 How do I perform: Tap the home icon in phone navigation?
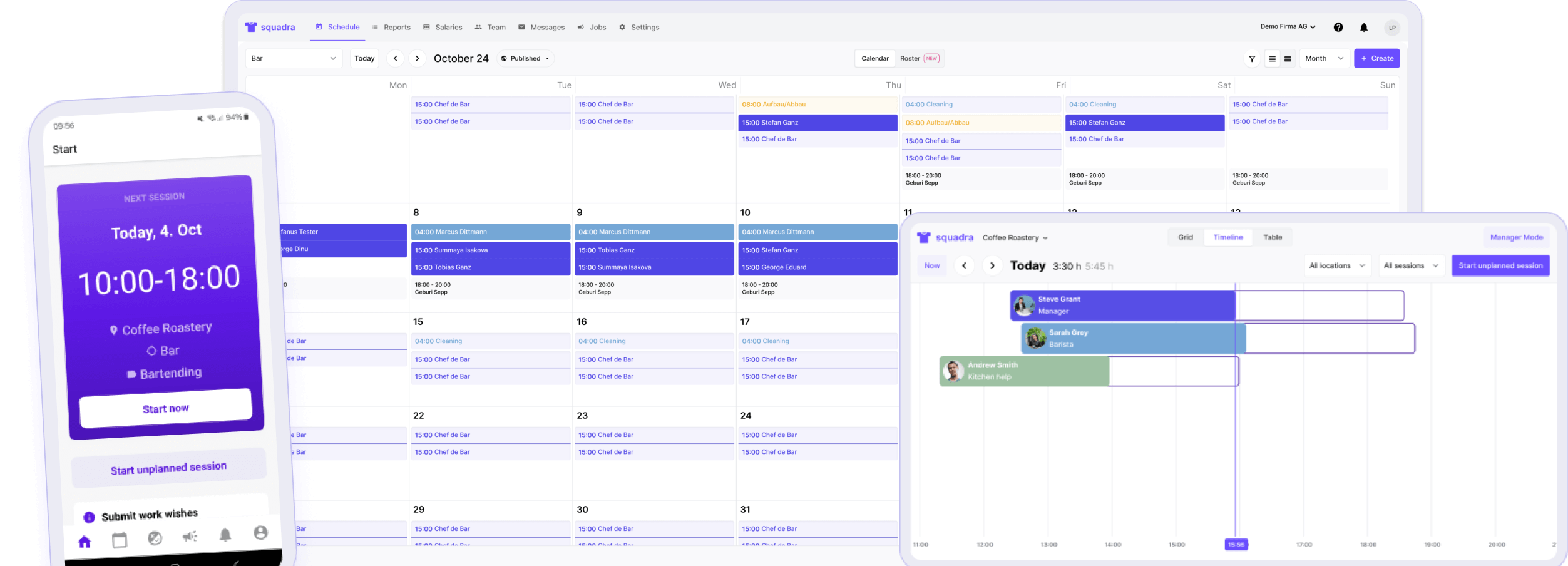(85, 542)
